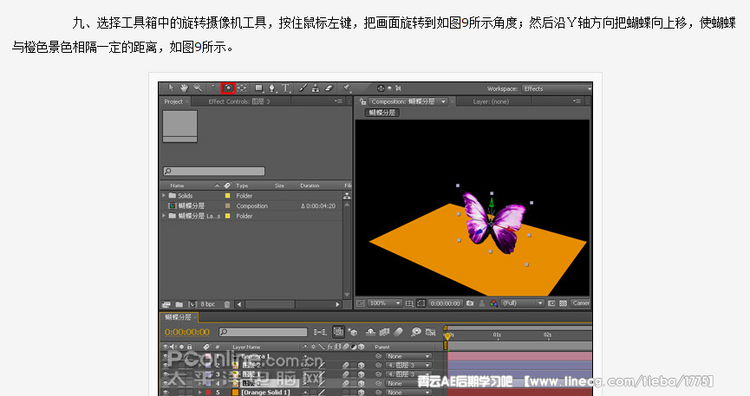Viewport: 750px width, 396px height.
Task: Toggle the Live Update switch
Action: pyautogui.click(x=338, y=331)
